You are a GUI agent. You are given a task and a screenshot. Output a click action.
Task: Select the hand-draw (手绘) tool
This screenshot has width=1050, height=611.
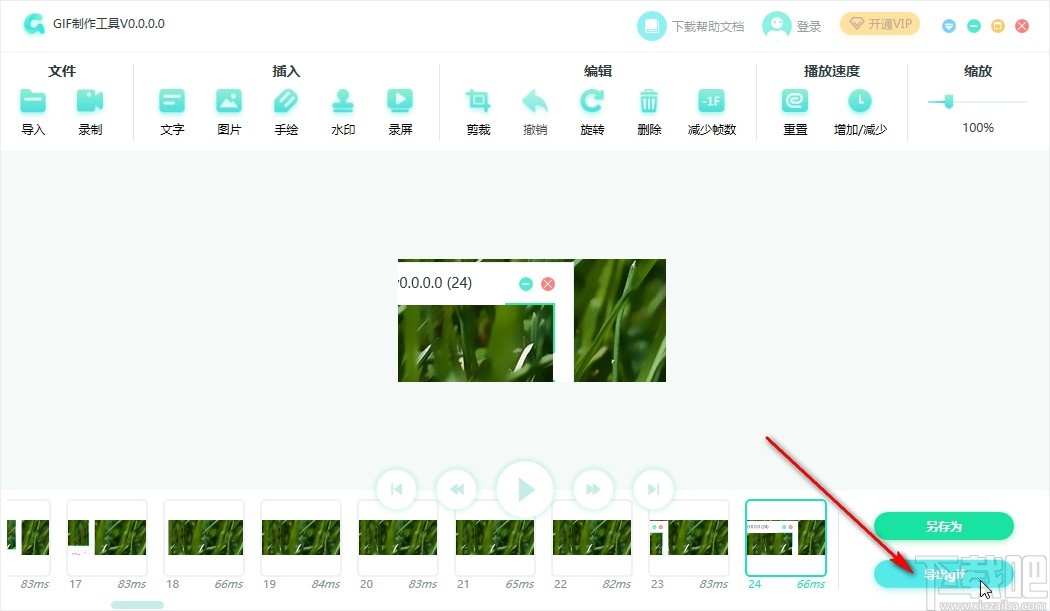pyautogui.click(x=286, y=101)
